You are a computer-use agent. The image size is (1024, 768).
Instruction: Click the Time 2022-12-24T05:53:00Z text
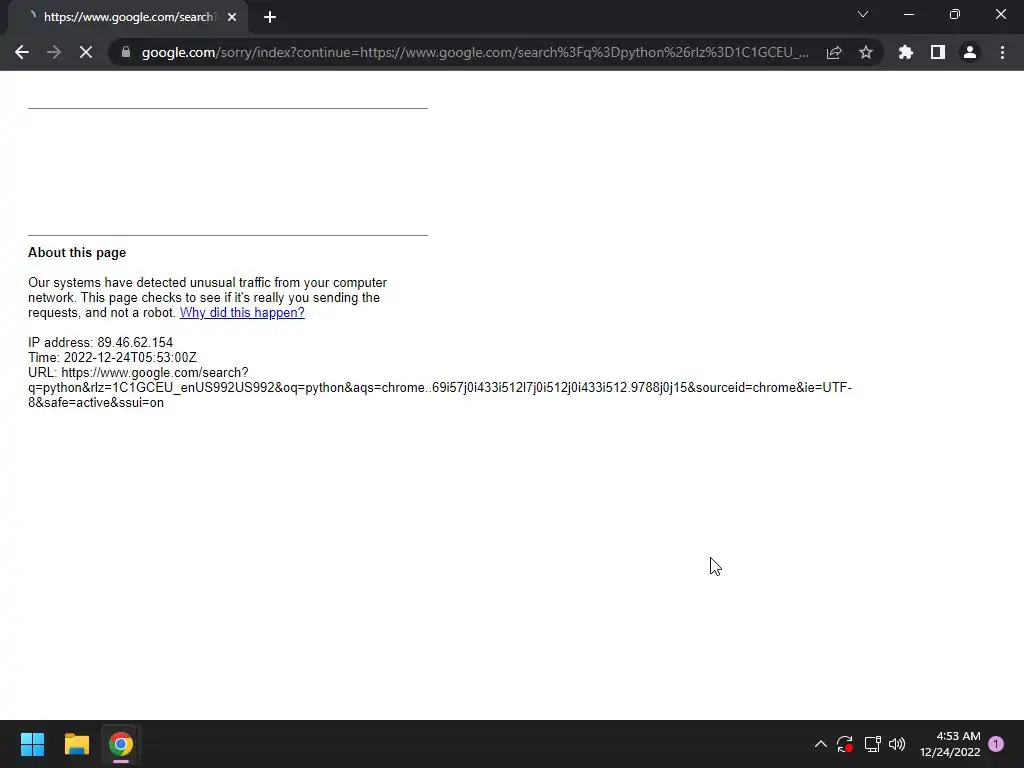112,357
